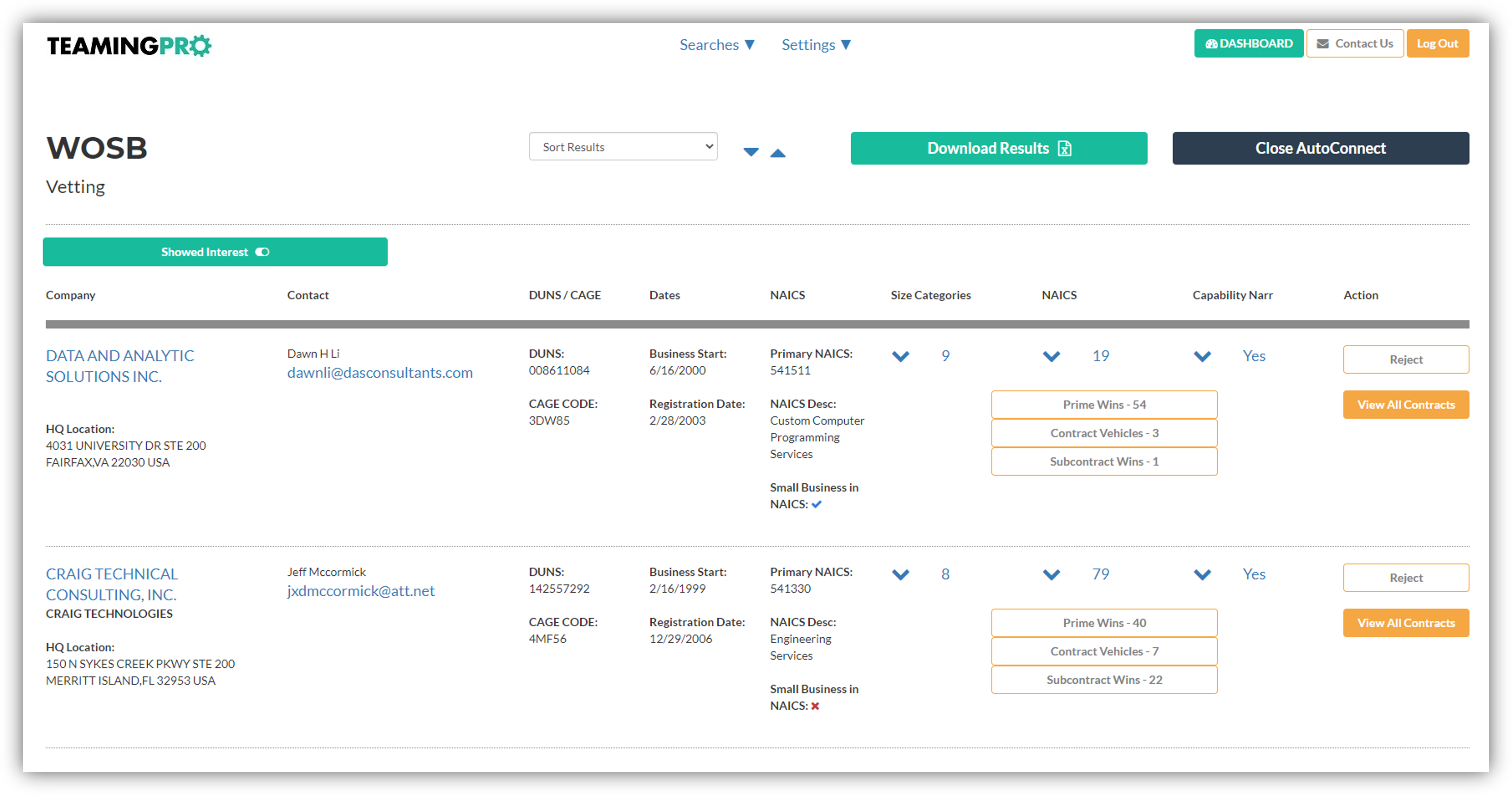Image resolution: width=1512 pixels, height=795 pixels.
Task: Select DUNS number 142557292
Action: [559, 589]
